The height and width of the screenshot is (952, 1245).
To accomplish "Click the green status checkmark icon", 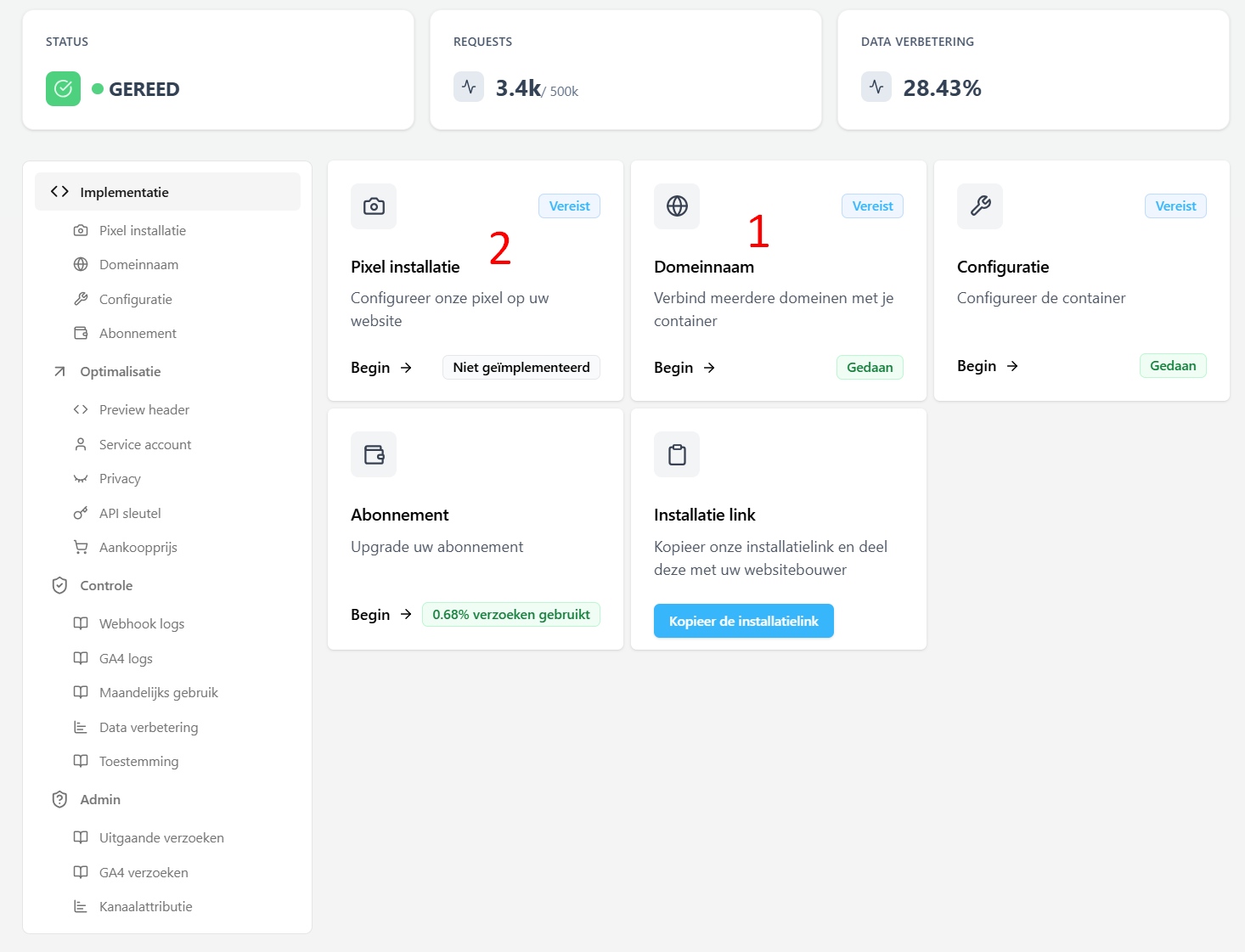I will tap(63, 89).
